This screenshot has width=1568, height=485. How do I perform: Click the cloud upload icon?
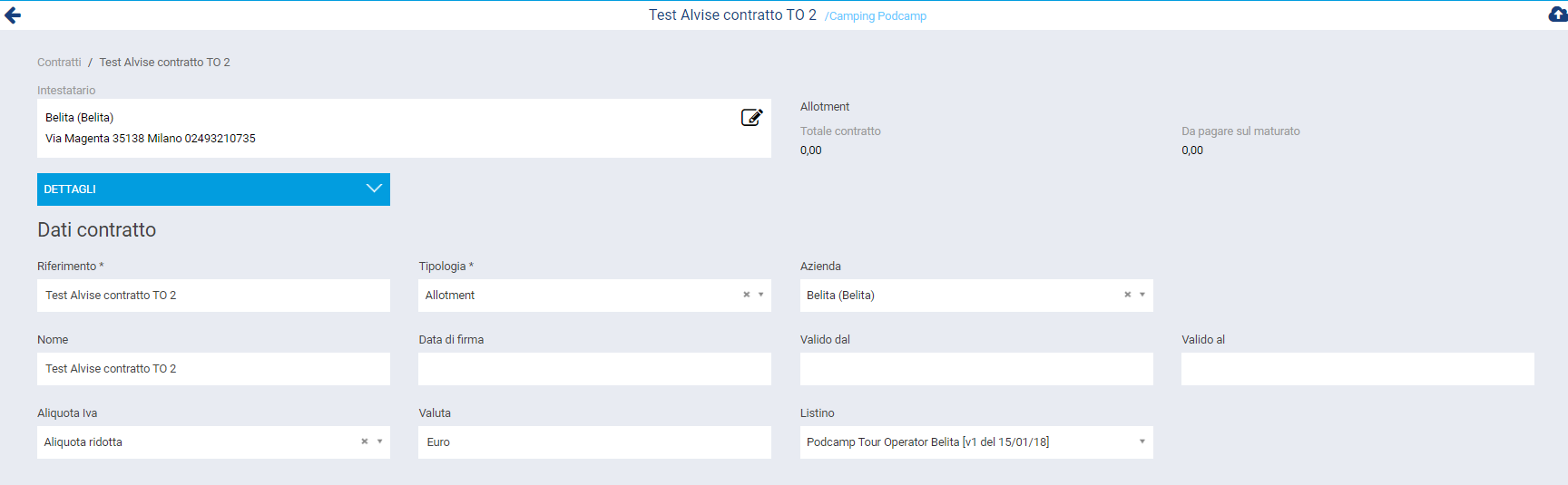tap(1557, 15)
